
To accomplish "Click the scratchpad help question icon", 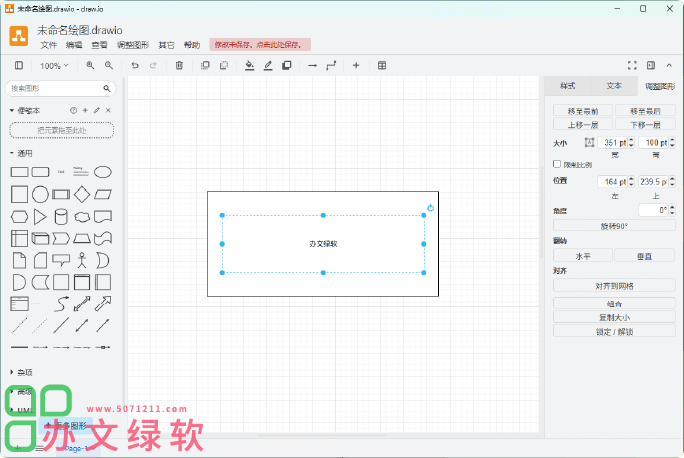I will pos(73,111).
